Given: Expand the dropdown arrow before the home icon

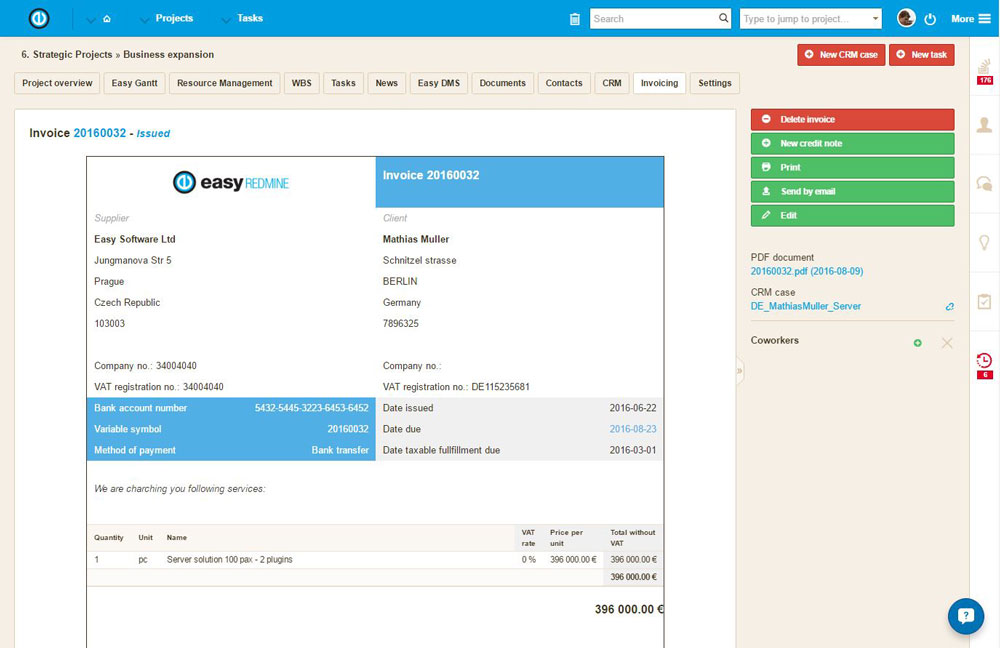Looking at the screenshot, I should coord(91,20).
